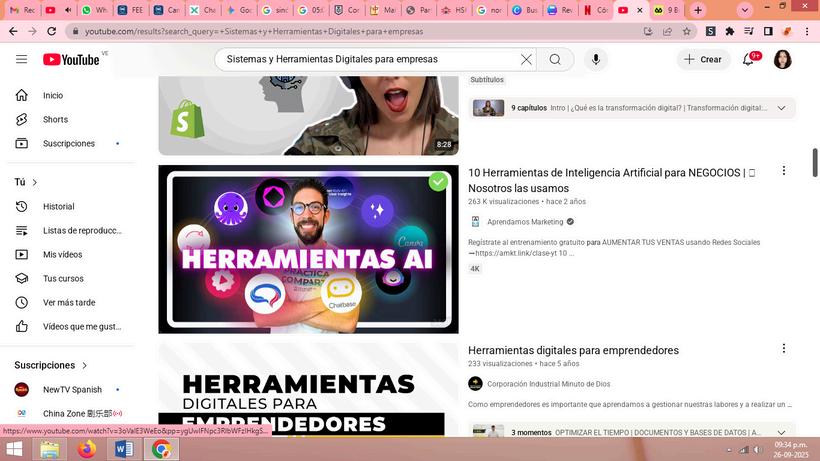Open the tab search dropdown arrow

tap(745, 10)
